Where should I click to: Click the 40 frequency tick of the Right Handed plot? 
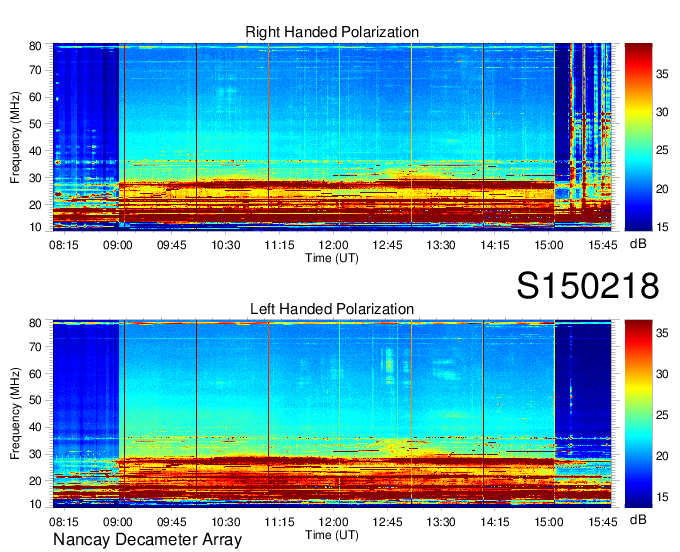(x=35, y=151)
